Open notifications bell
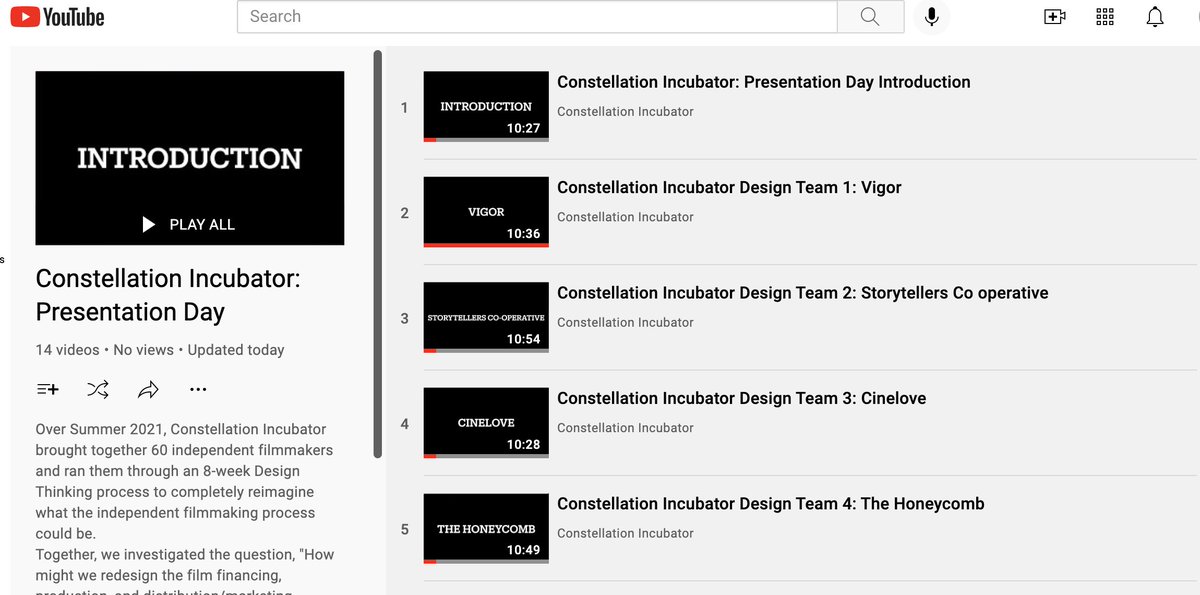The height and width of the screenshot is (595, 1200). pos(1155,17)
